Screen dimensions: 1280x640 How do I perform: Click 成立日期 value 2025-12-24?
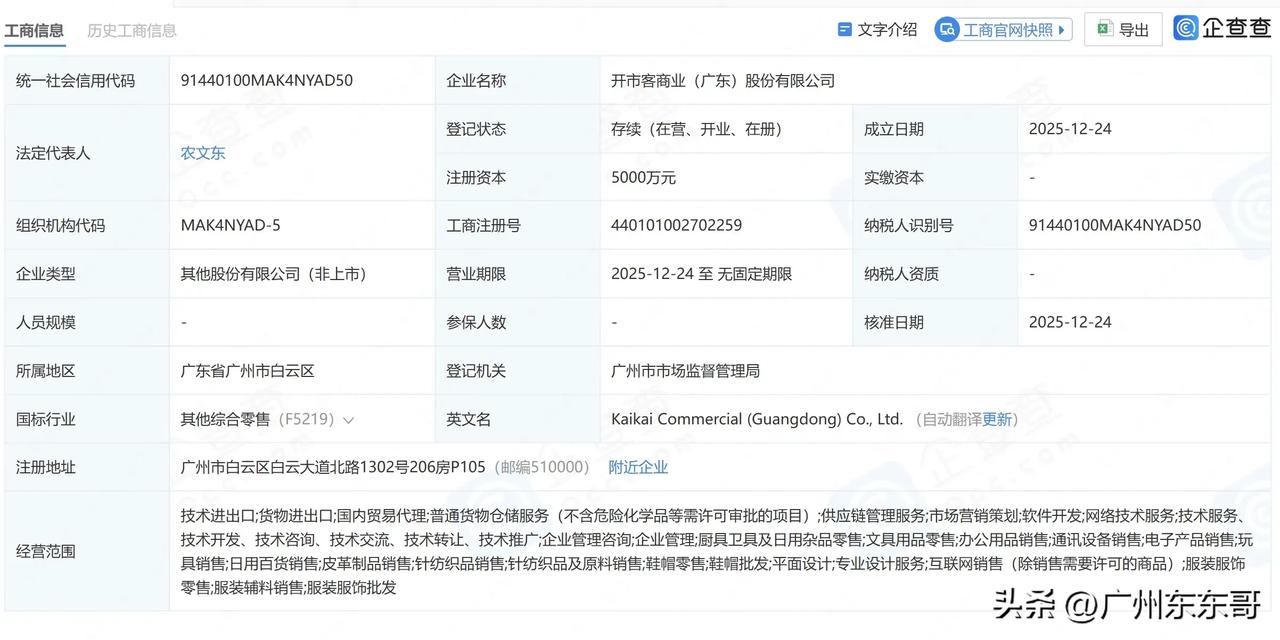tap(1070, 129)
